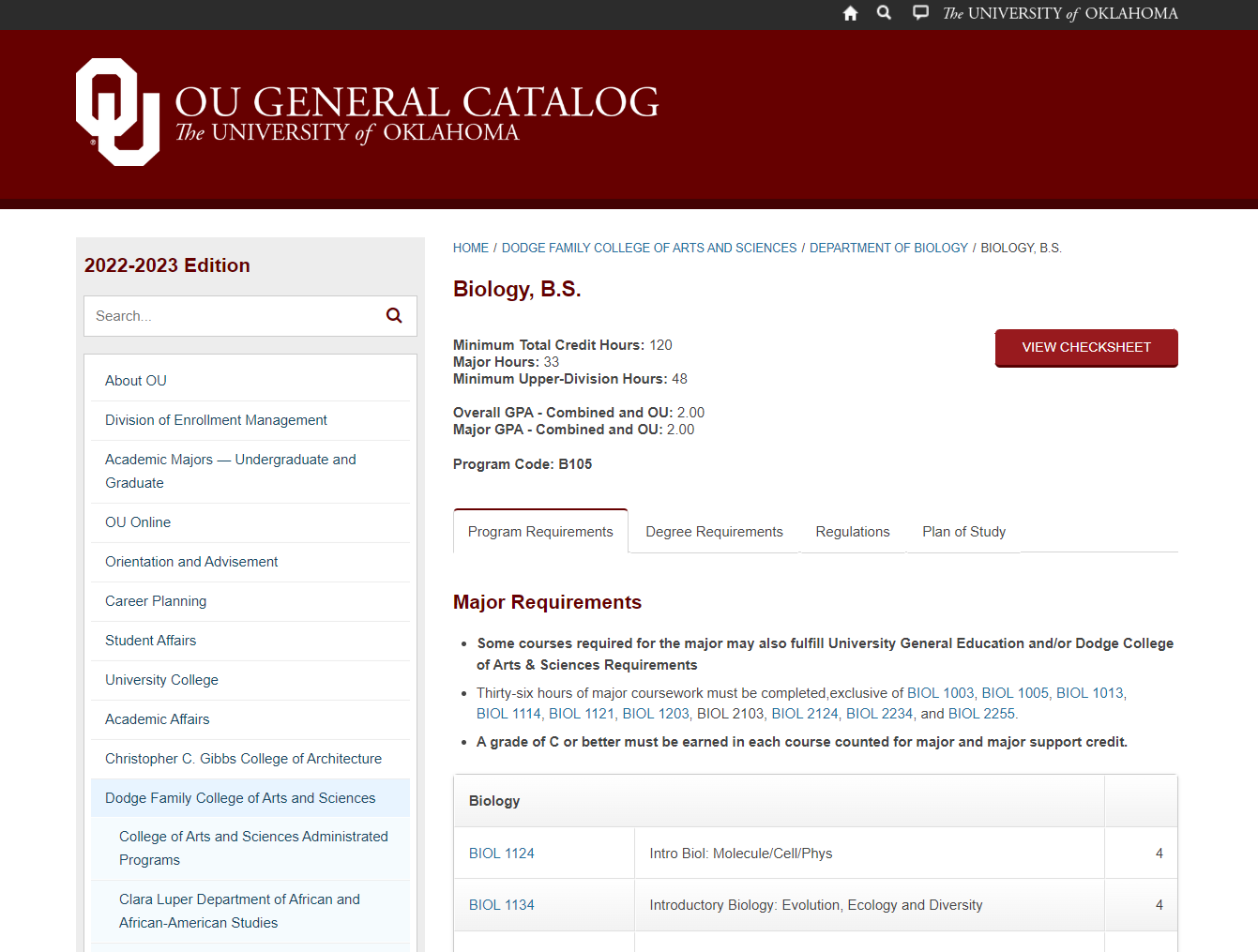The height and width of the screenshot is (952, 1258).
Task: Select OU Online from the sidebar
Action: (x=138, y=522)
